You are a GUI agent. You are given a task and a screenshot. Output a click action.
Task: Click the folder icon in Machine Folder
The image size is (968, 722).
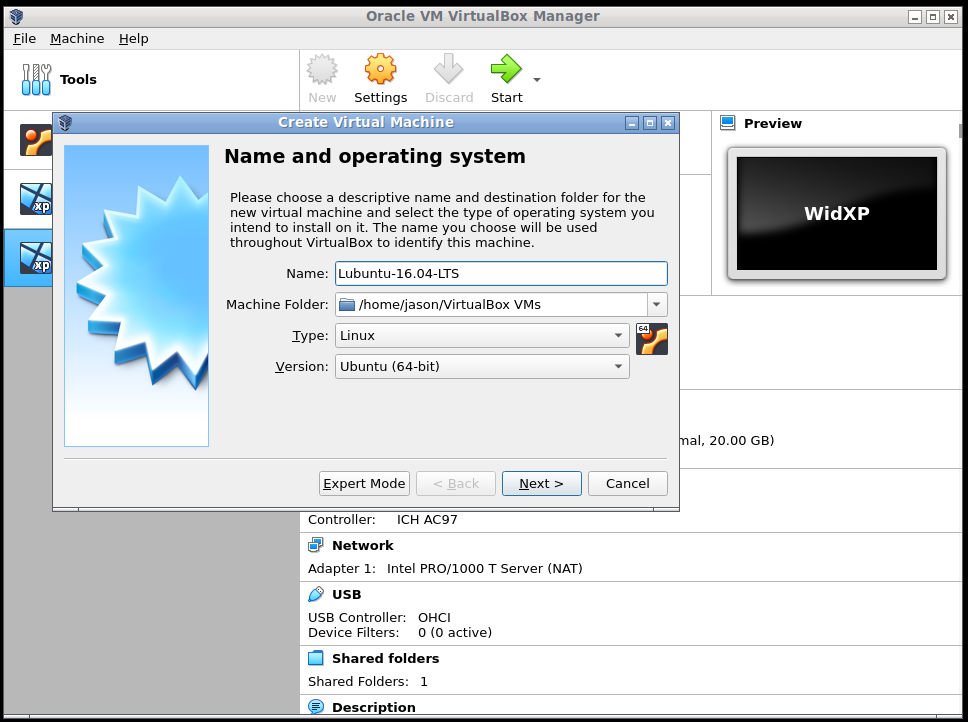(347, 305)
